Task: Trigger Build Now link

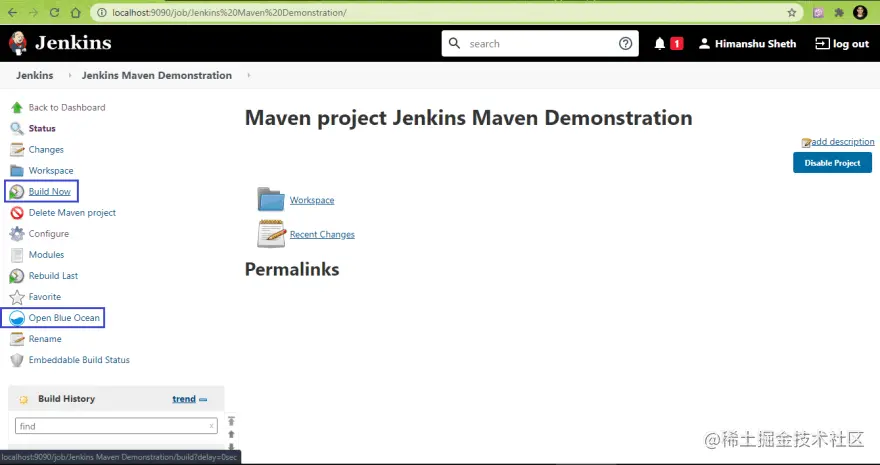Action: pos(49,191)
